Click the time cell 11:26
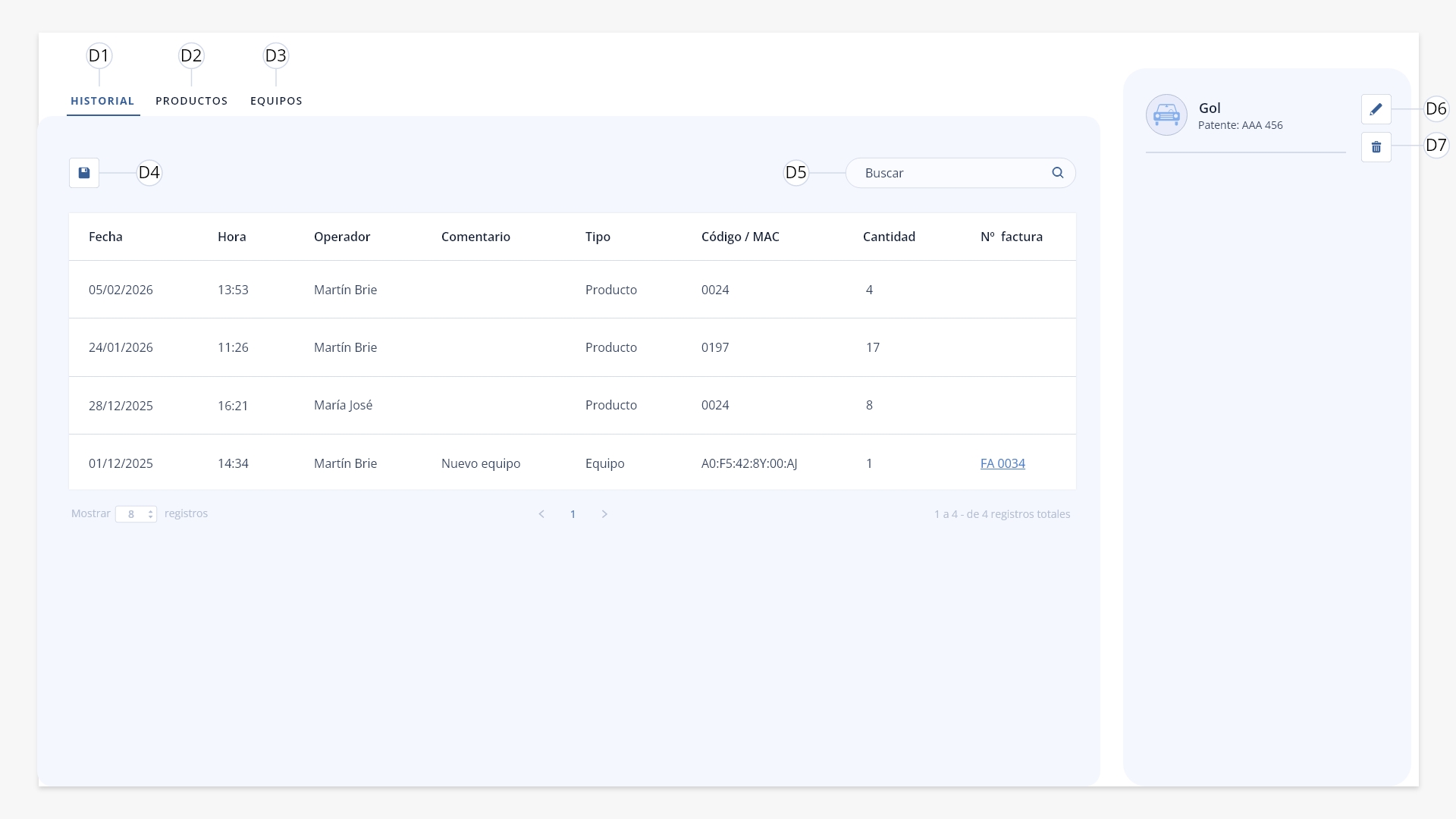The image size is (1456, 819). point(233,347)
